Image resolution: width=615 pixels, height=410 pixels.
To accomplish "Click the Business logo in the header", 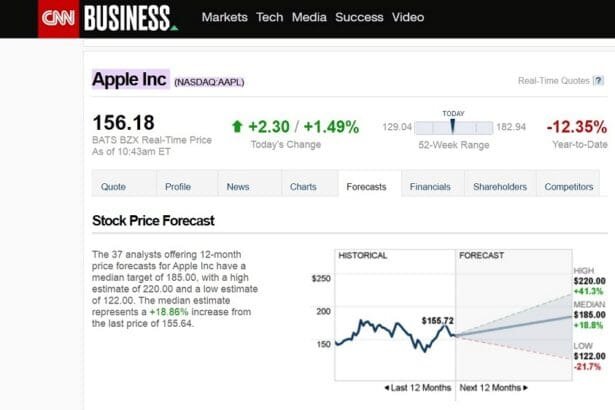I will [x=127, y=18].
